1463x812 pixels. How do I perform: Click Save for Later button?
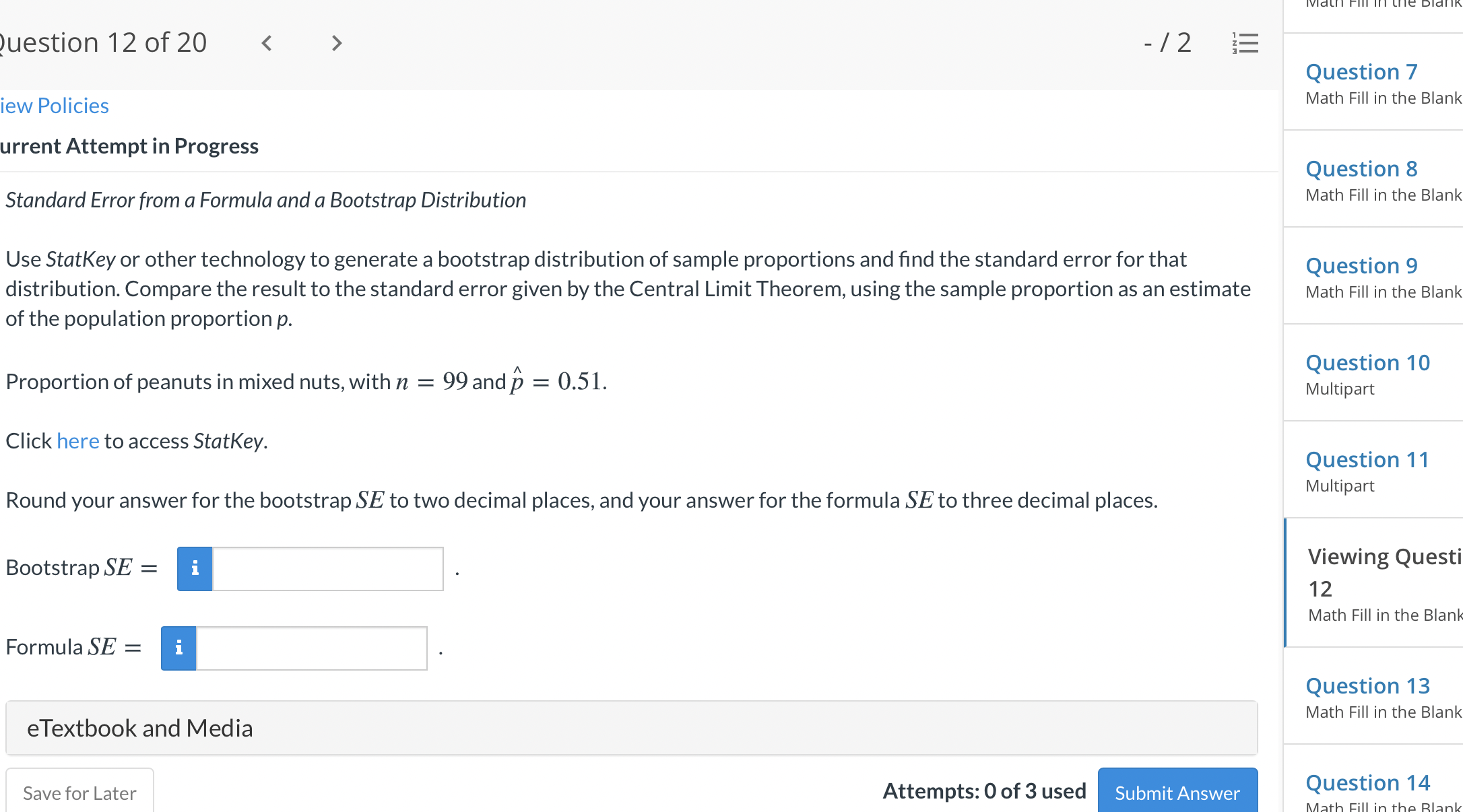pos(79,792)
